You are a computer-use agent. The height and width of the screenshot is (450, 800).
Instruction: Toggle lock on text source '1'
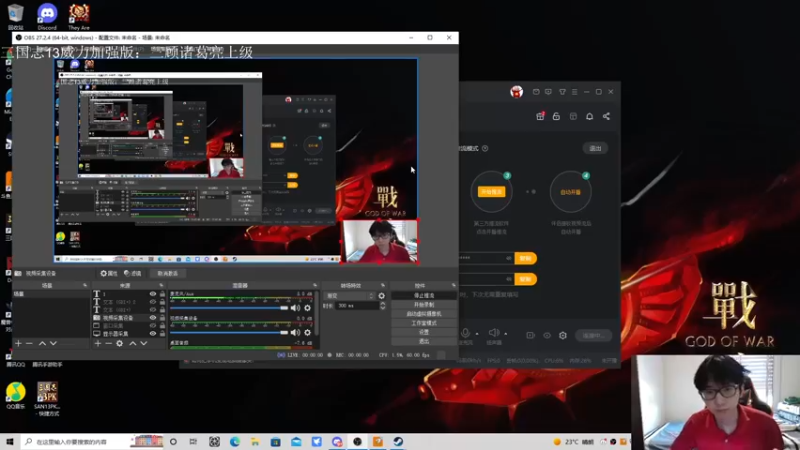(x=162, y=294)
